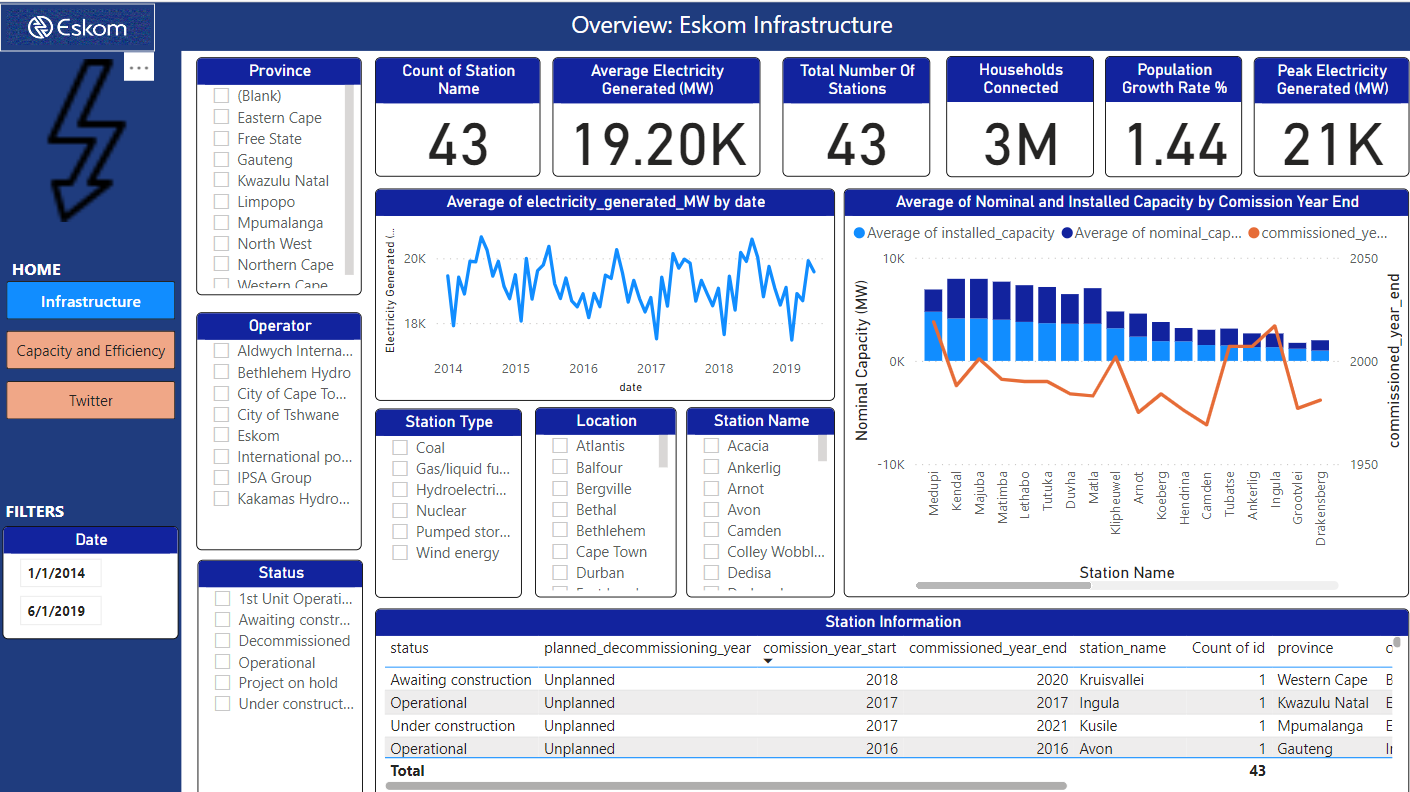Image resolution: width=1410 pixels, height=792 pixels.
Task: Sort table by the station_name column header
Action: tap(1122, 648)
